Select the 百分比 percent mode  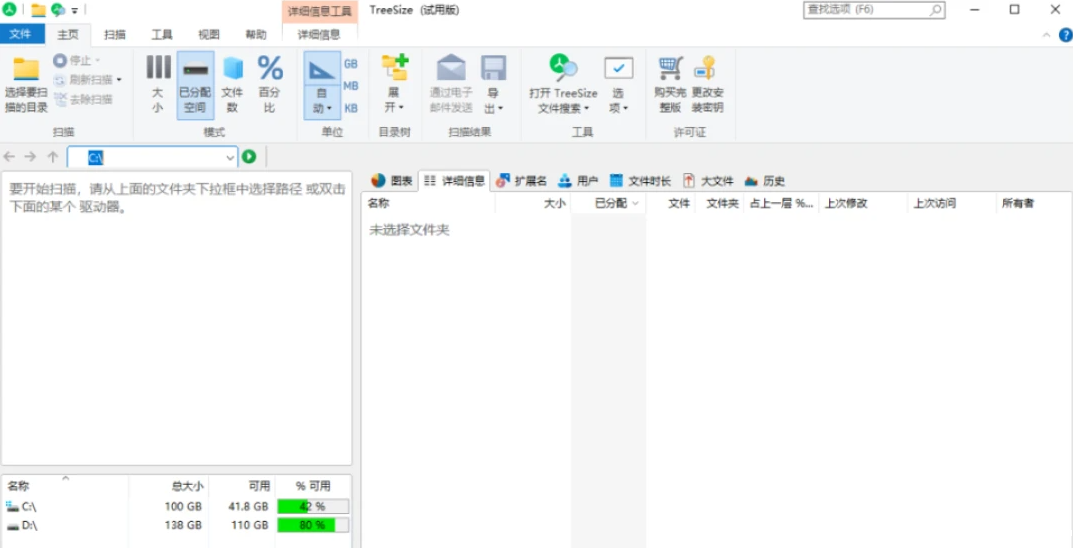click(270, 85)
